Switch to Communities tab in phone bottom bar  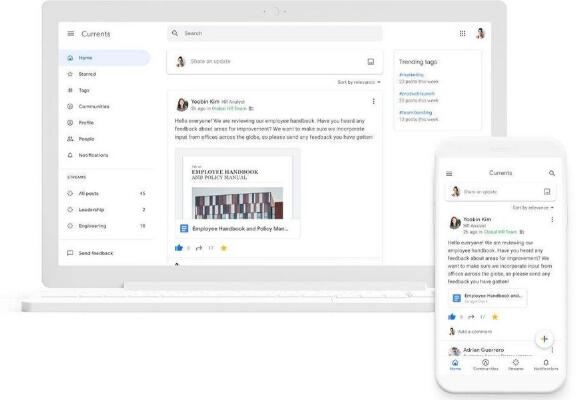click(x=485, y=365)
